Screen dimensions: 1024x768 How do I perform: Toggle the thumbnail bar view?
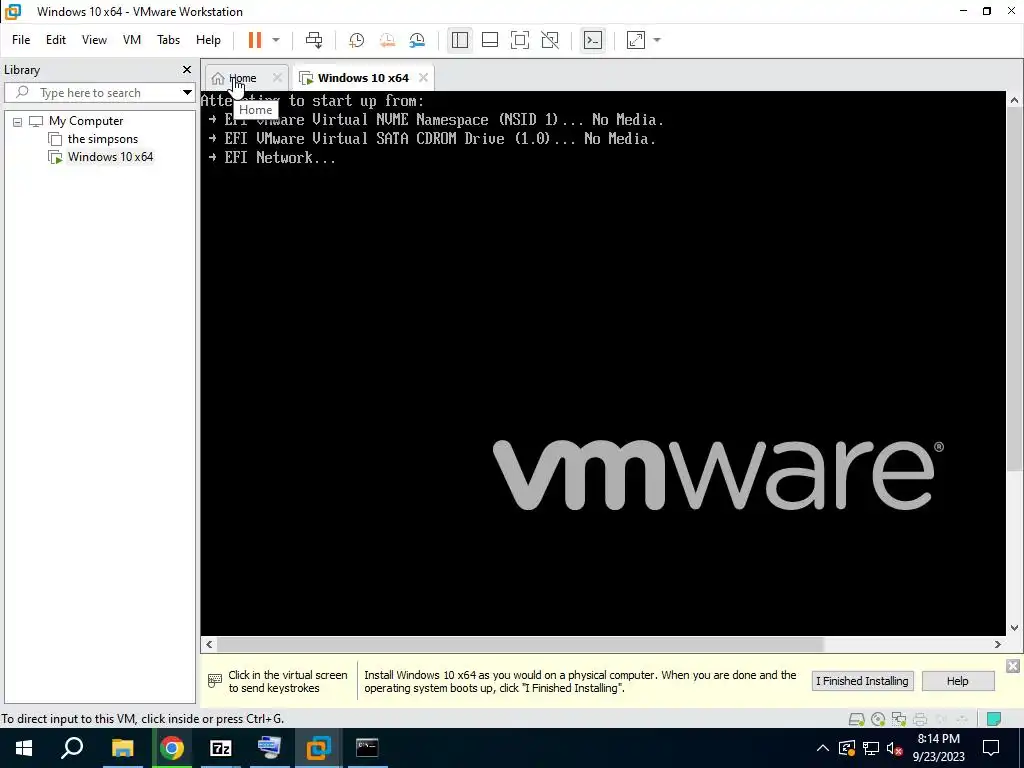click(x=490, y=40)
